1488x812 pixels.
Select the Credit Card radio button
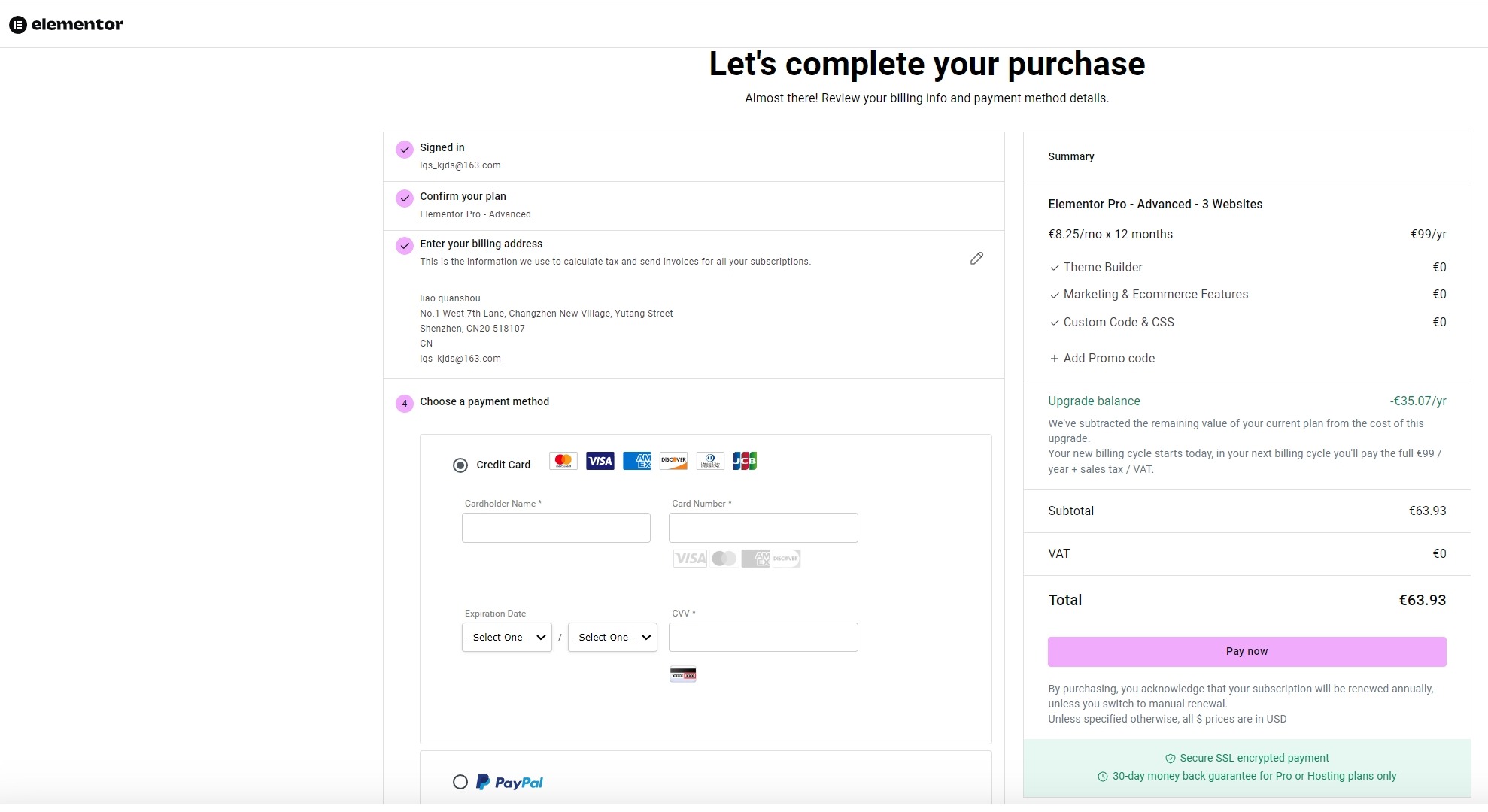[460, 465]
